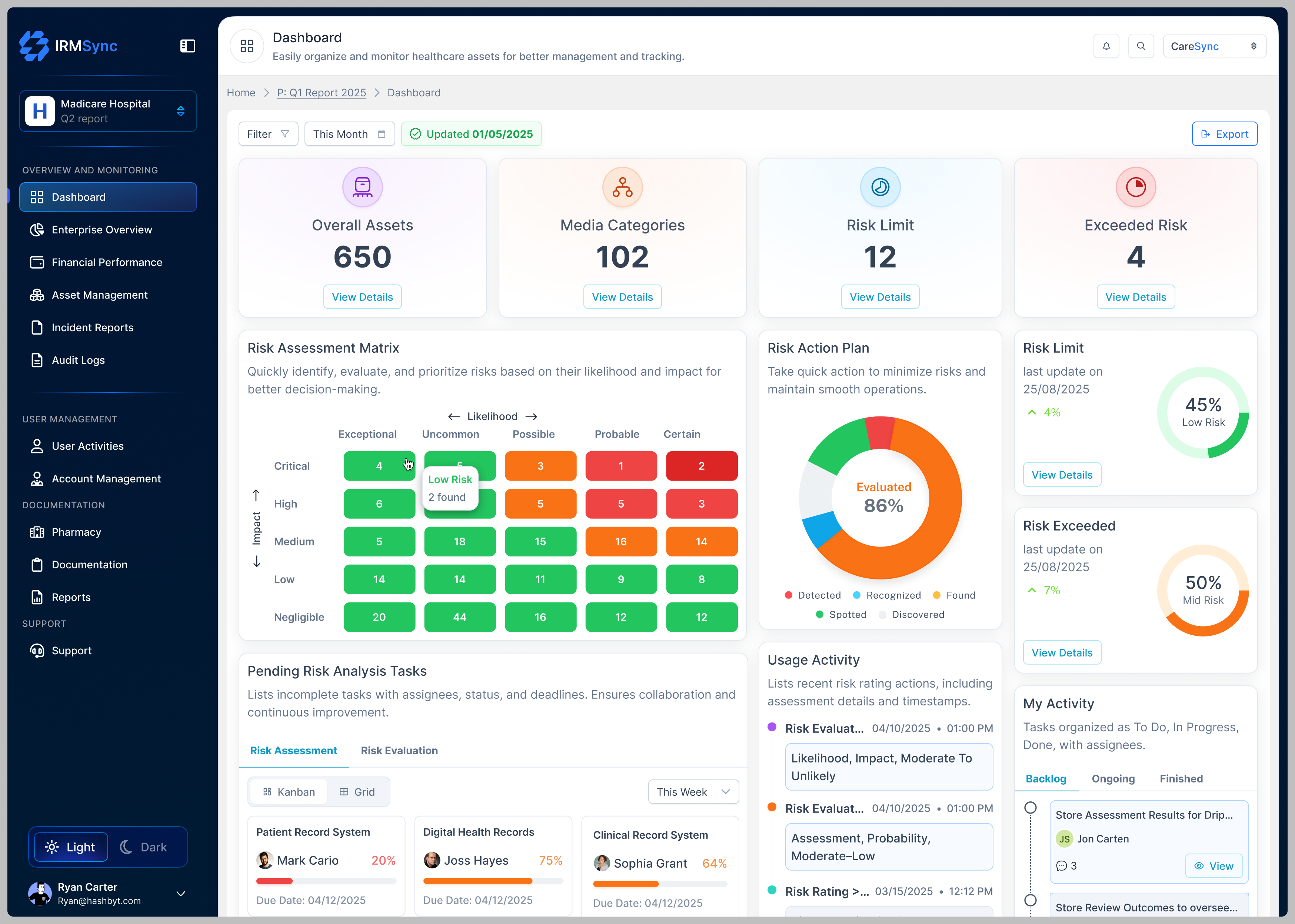The width and height of the screenshot is (1295, 924).
Task: Open the notification bell
Action: tap(1106, 46)
